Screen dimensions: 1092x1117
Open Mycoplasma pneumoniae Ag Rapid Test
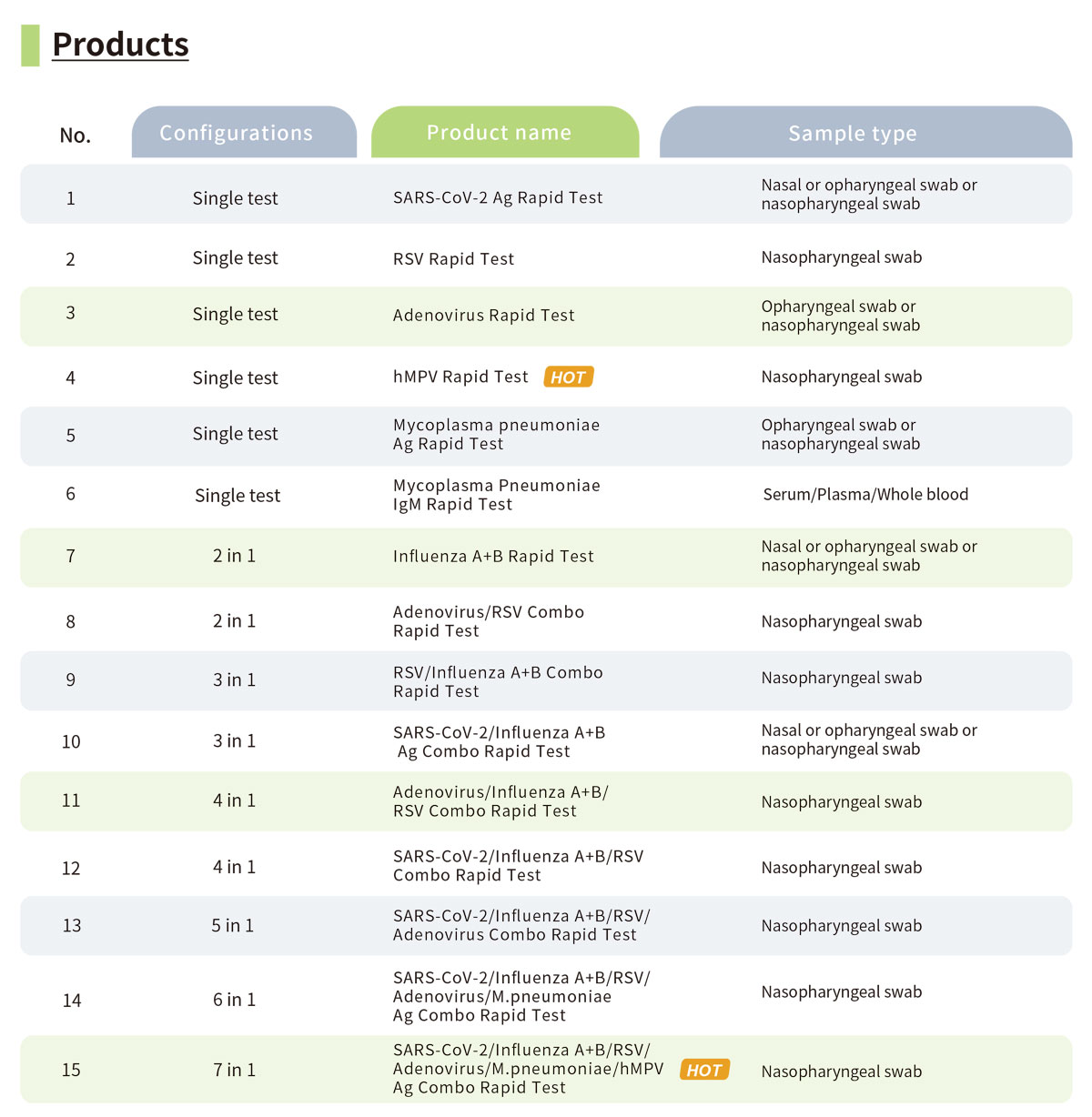(496, 435)
